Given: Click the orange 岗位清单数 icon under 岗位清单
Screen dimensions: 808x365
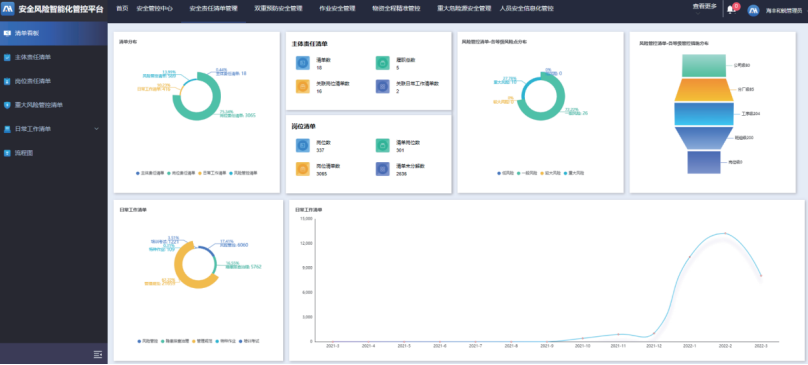Looking at the screenshot, I should (302, 169).
